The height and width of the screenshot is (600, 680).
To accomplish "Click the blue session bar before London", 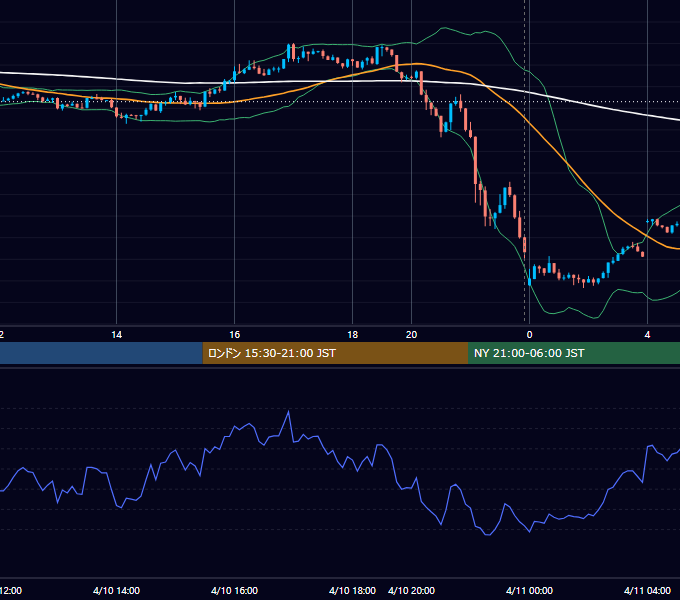I will [x=101, y=353].
